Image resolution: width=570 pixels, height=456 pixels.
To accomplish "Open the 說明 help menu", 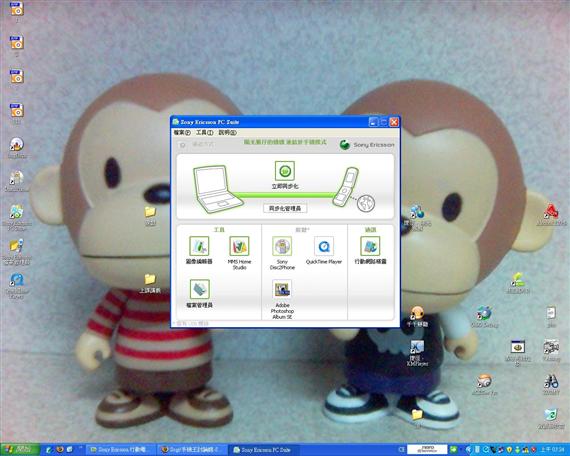I will pos(227,132).
